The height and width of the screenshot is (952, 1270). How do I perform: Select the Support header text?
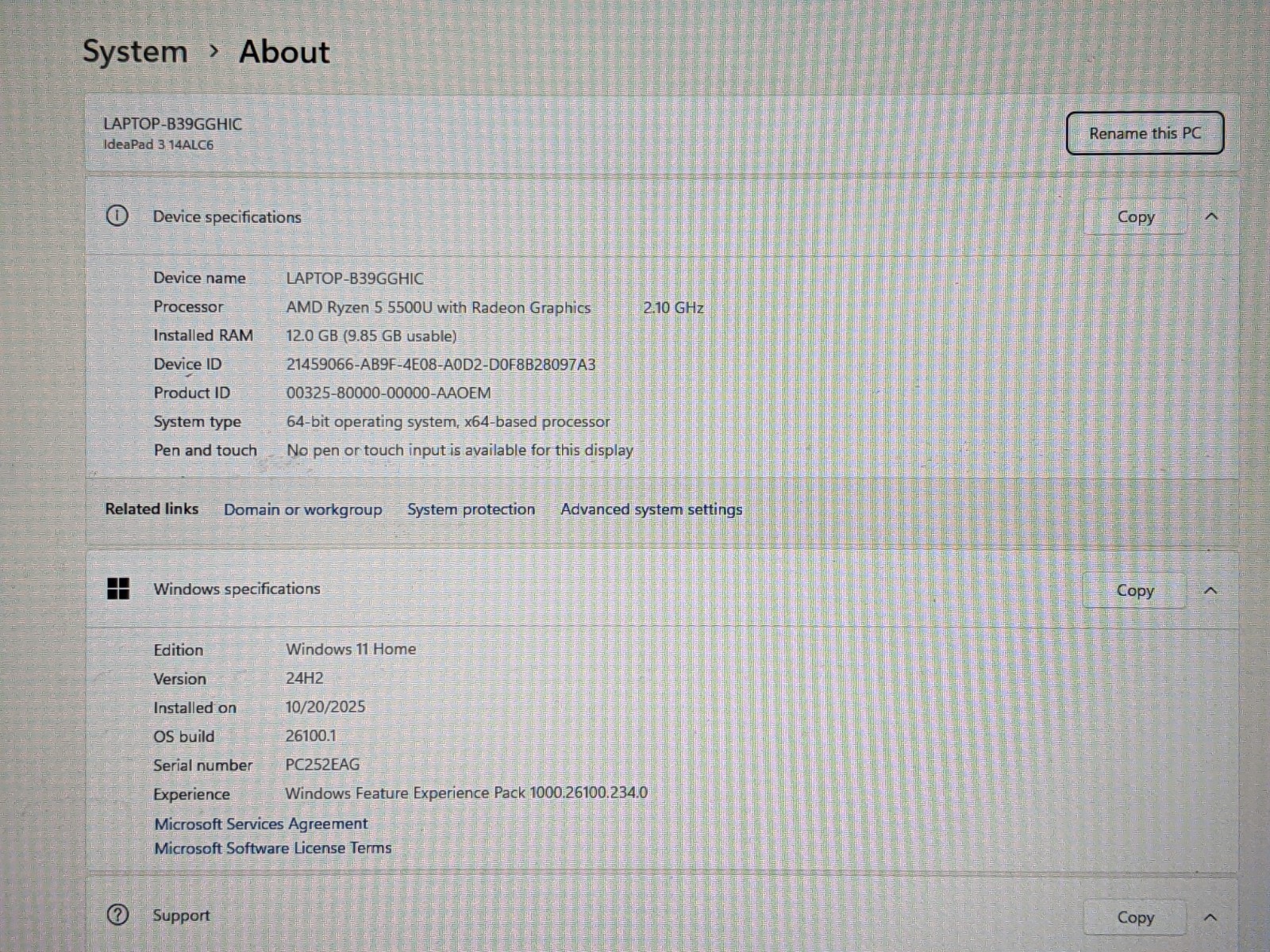pyautogui.click(x=181, y=916)
